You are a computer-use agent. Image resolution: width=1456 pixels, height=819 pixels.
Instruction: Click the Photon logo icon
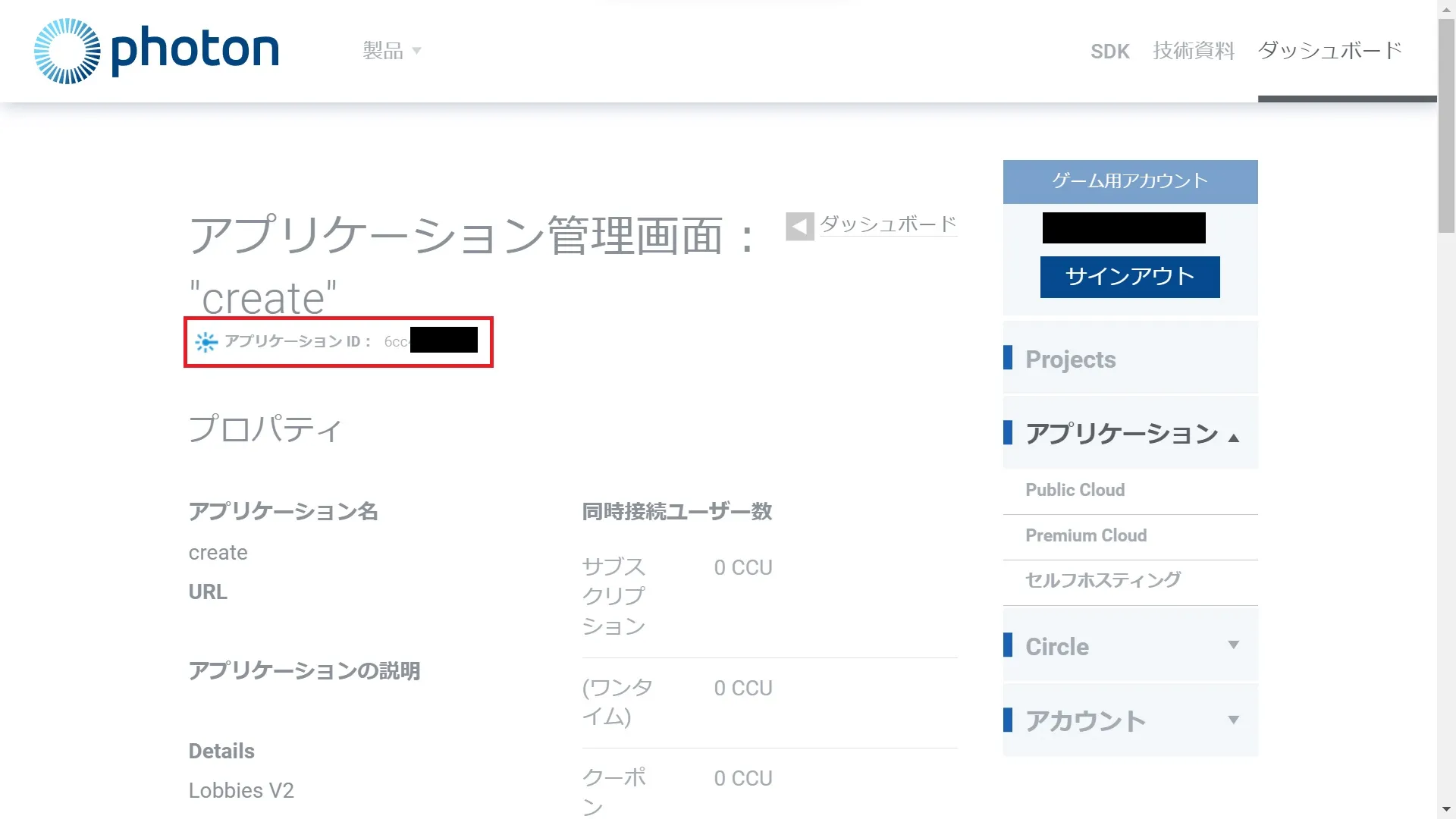pyautogui.click(x=67, y=51)
